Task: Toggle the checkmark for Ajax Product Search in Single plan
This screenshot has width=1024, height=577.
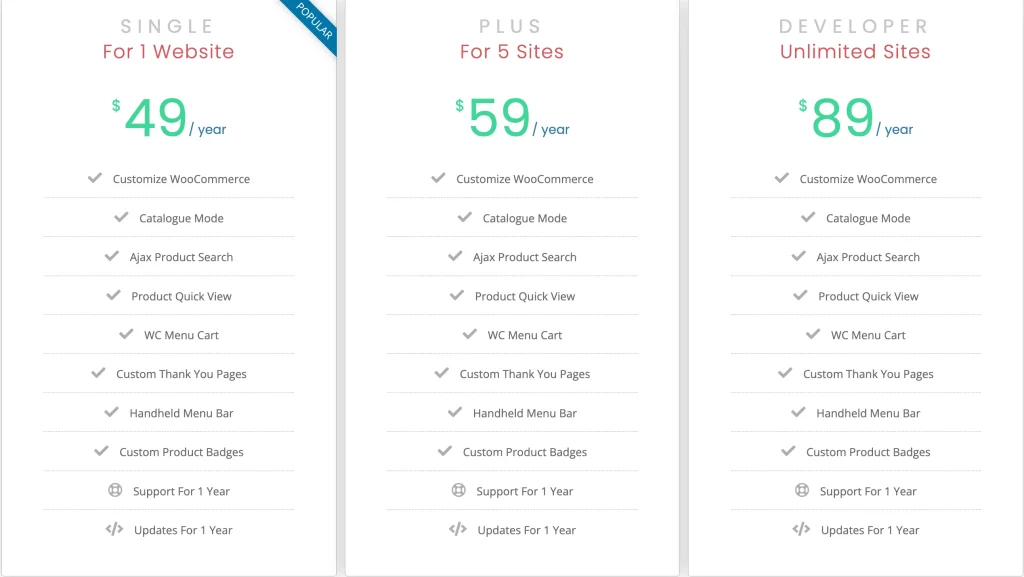Action: tap(110, 256)
